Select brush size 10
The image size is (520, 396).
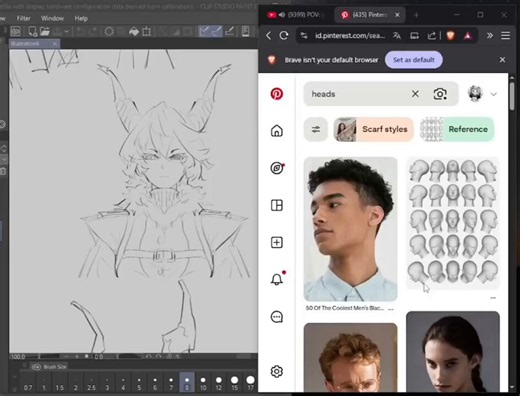coord(203,383)
